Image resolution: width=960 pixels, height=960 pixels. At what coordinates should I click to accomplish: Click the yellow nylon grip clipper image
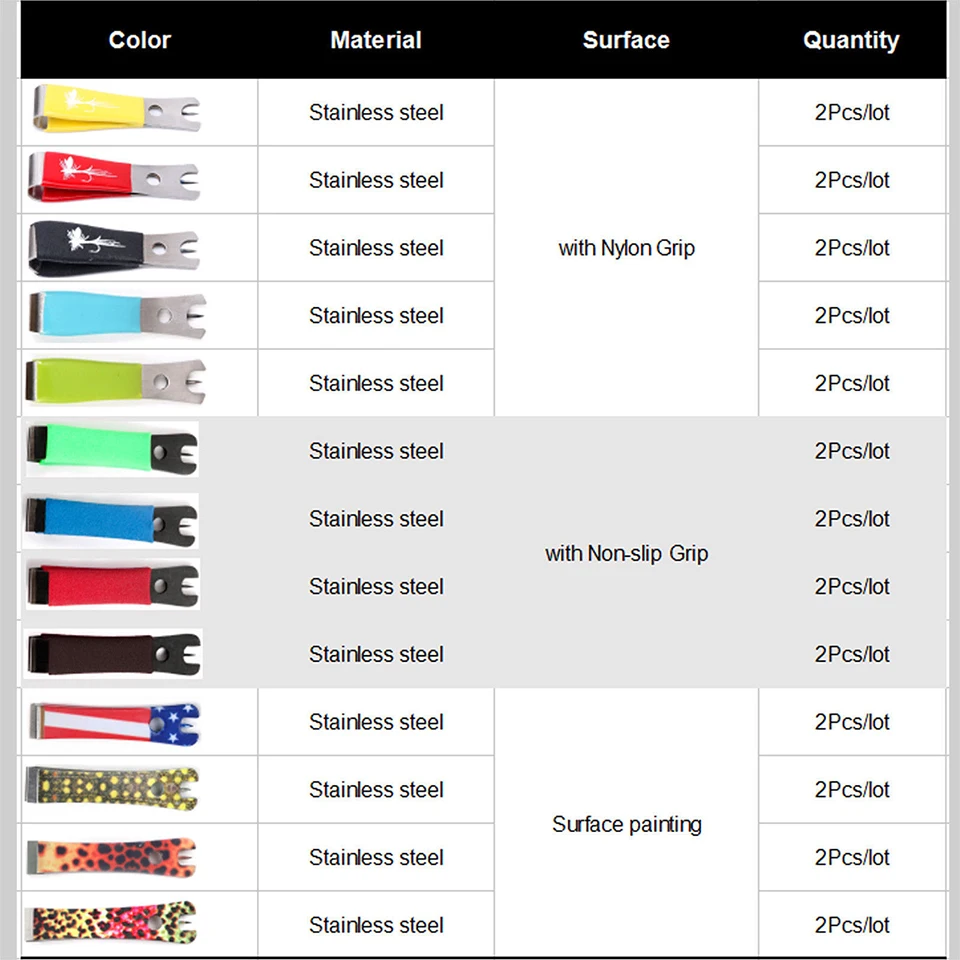point(116,110)
